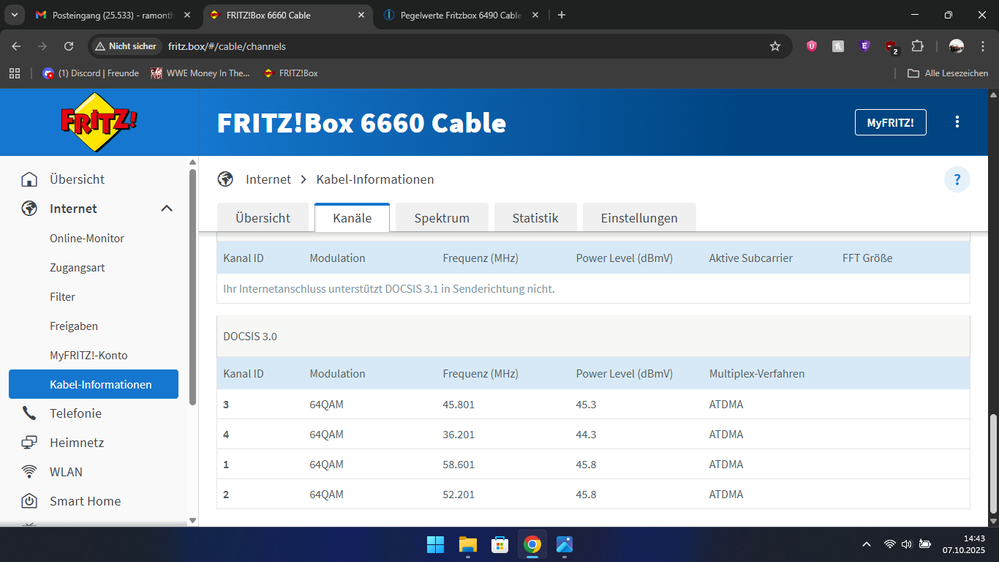Open the Einstellungen tab
Viewport: 999px width, 562px height.
(639, 218)
